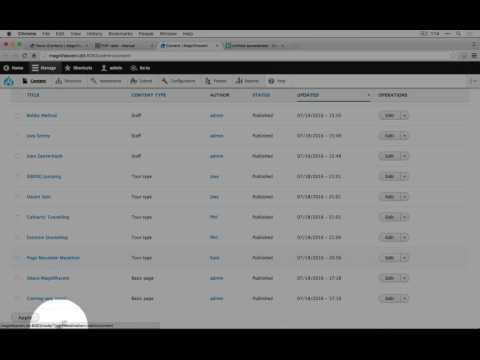Open the People admin section

[x=216, y=81]
